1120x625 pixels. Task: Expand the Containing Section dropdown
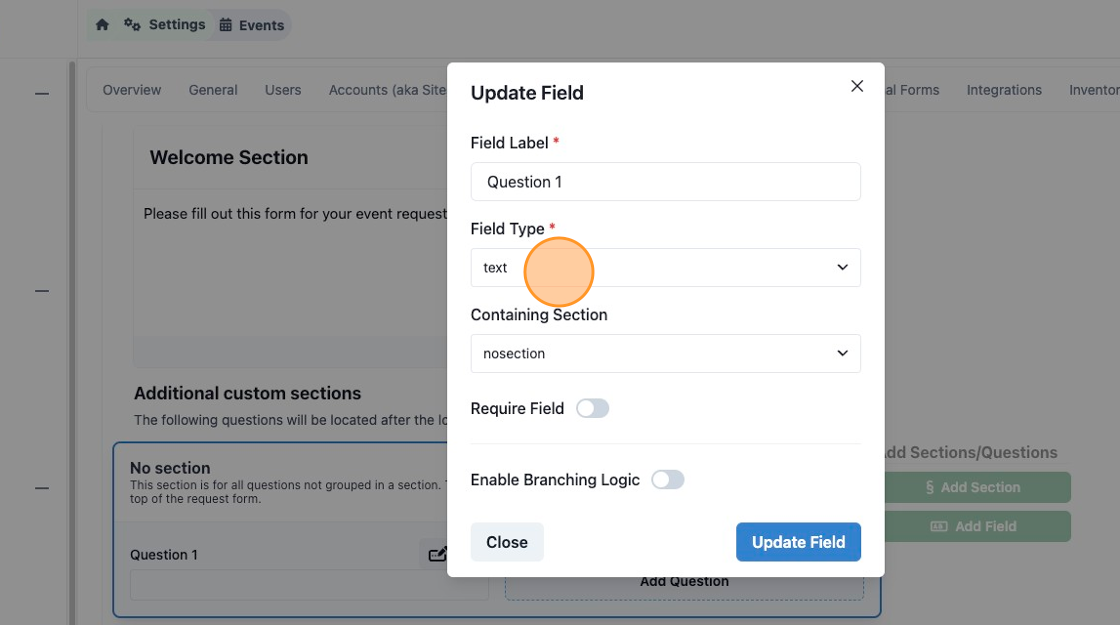tap(665, 353)
